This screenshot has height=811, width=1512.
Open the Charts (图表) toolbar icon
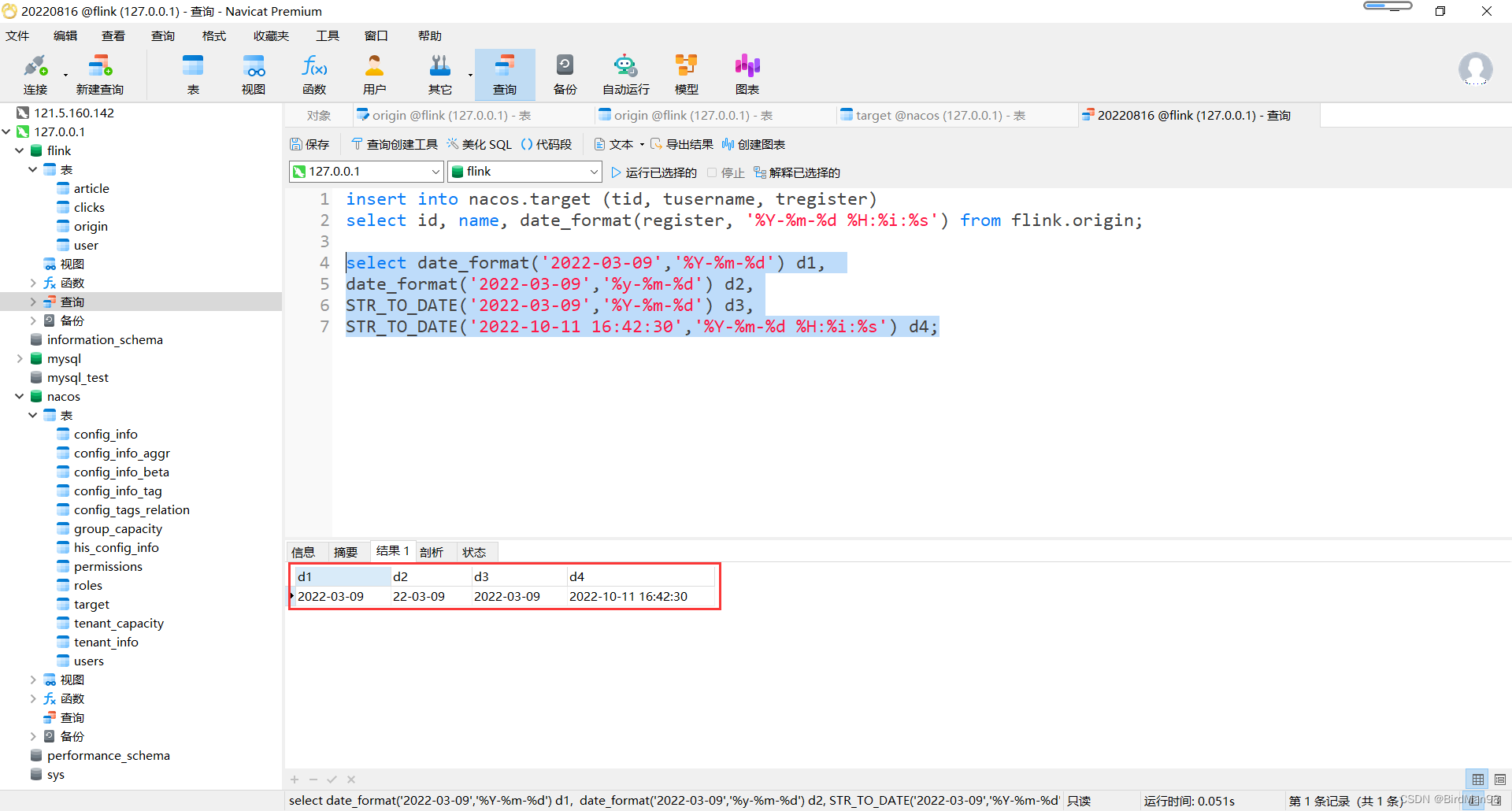coord(747,75)
